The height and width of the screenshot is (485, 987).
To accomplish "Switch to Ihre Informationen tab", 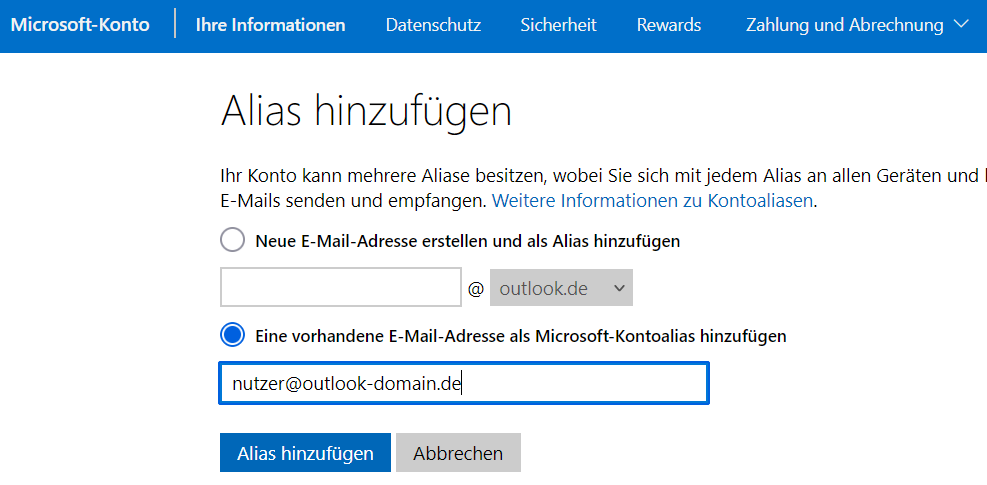I will pos(271,25).
